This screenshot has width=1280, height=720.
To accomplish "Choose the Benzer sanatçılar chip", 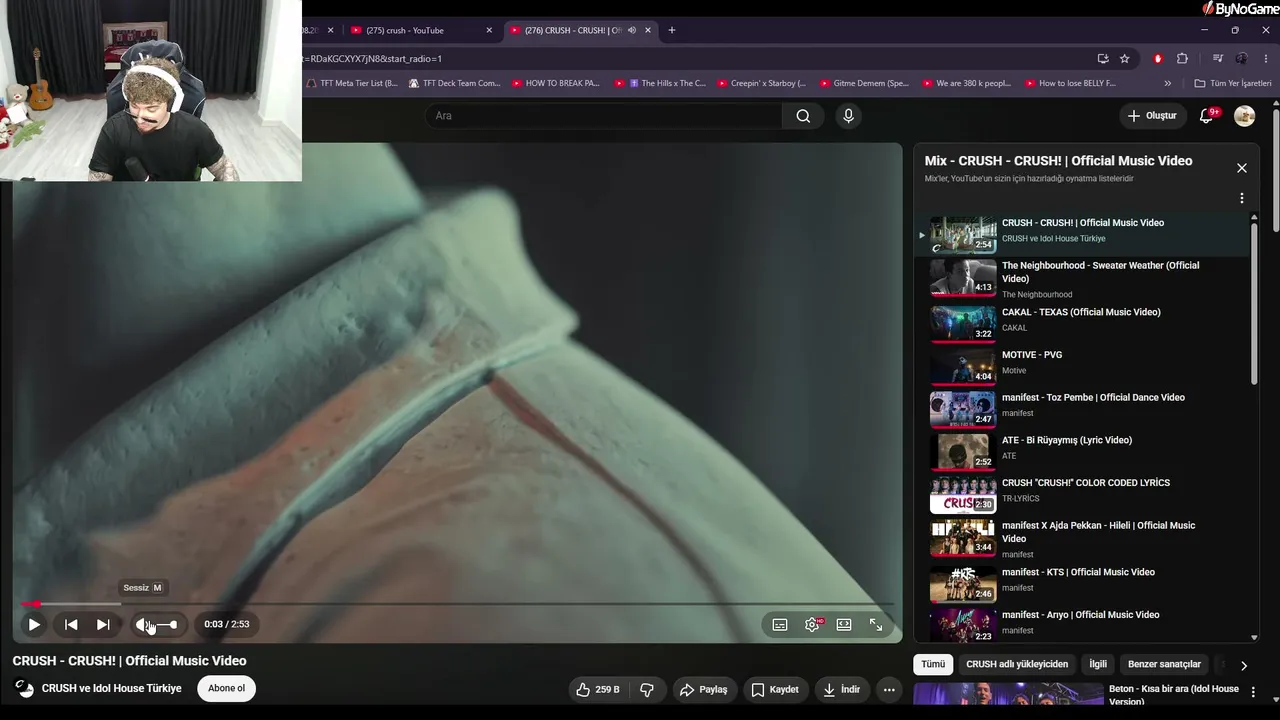I will [1164, 664].
